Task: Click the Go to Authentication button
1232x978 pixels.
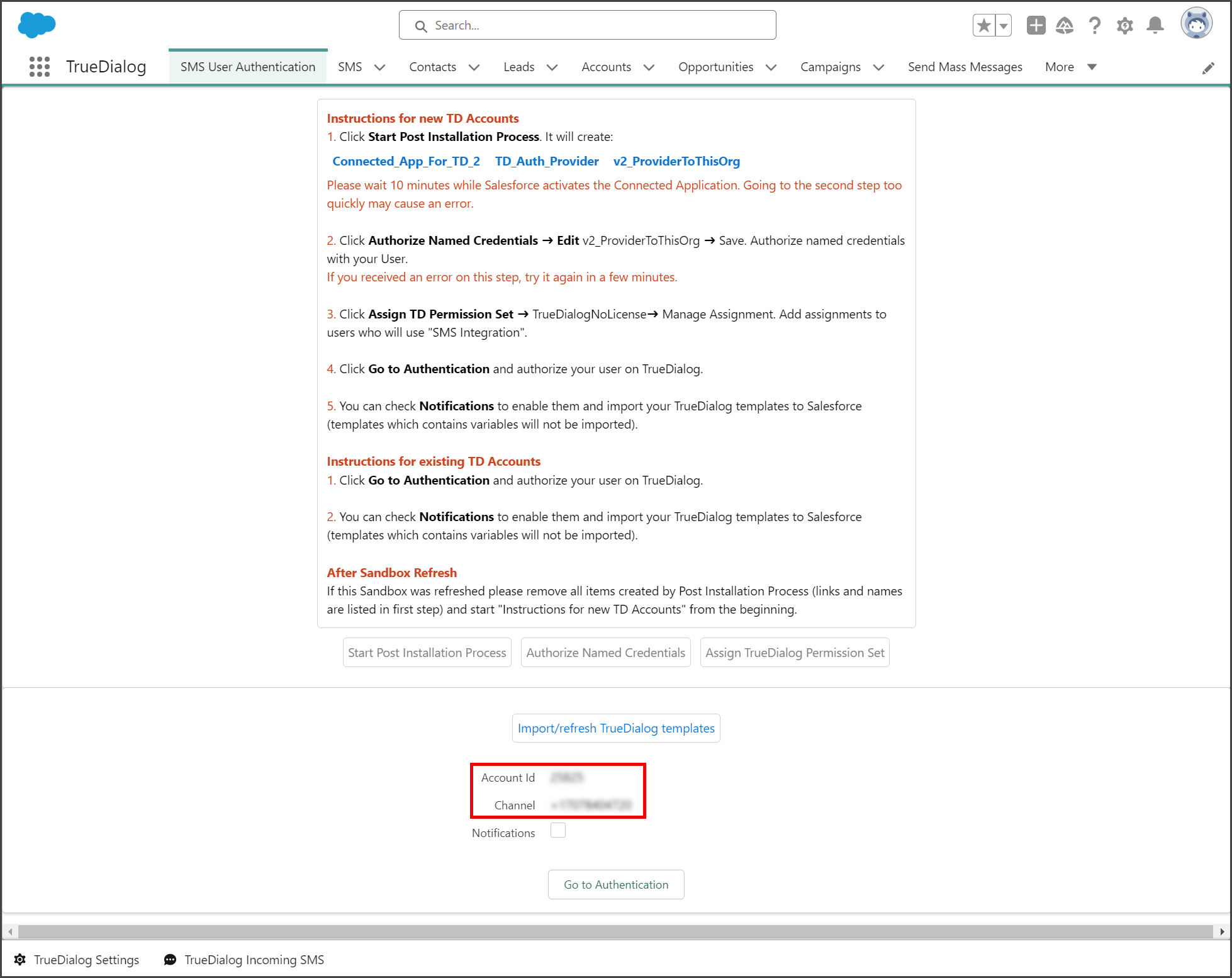Action: [x=616, y=884]
